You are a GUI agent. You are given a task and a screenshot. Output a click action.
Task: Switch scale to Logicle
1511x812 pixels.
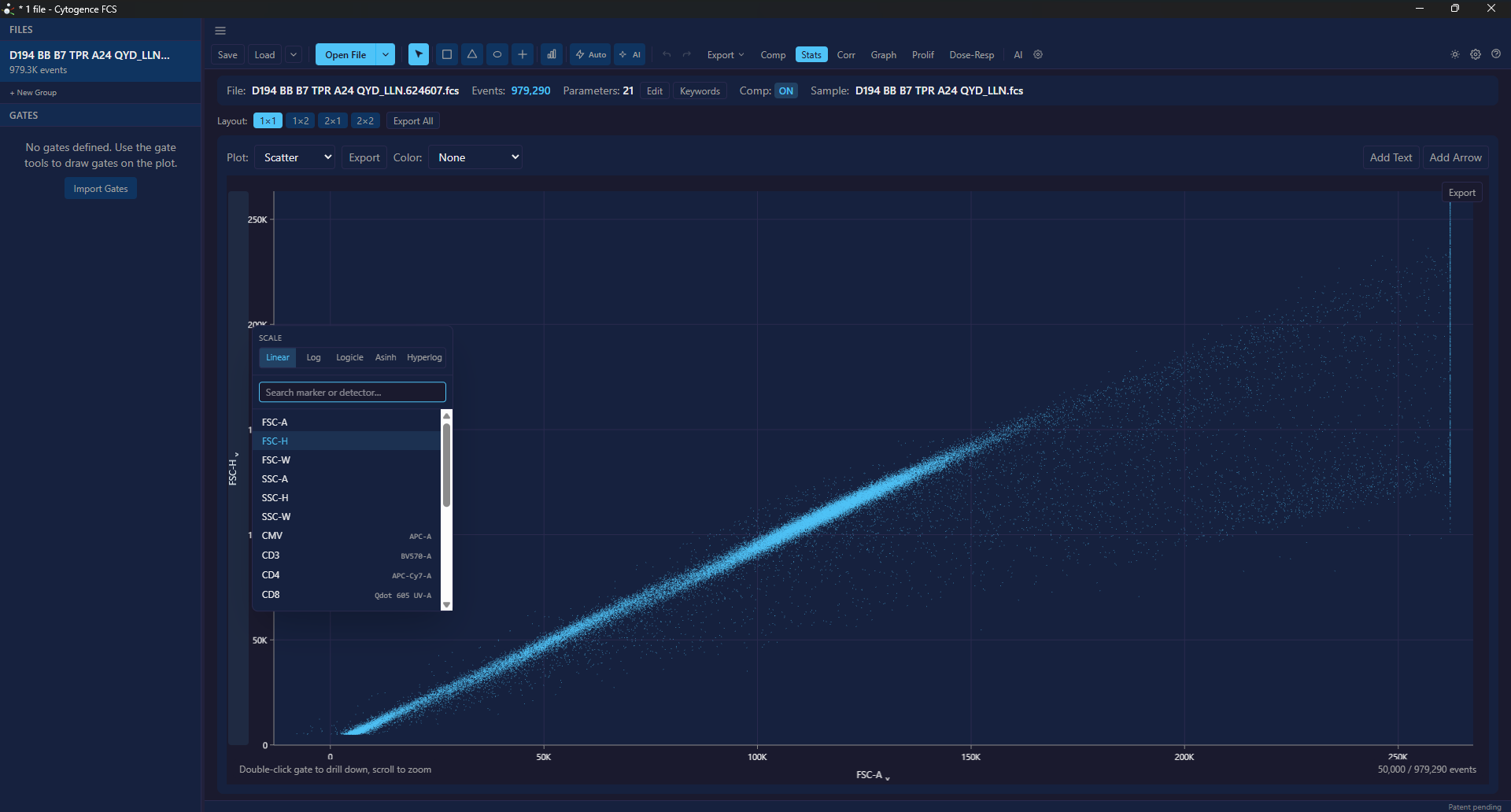click(349, 357)
